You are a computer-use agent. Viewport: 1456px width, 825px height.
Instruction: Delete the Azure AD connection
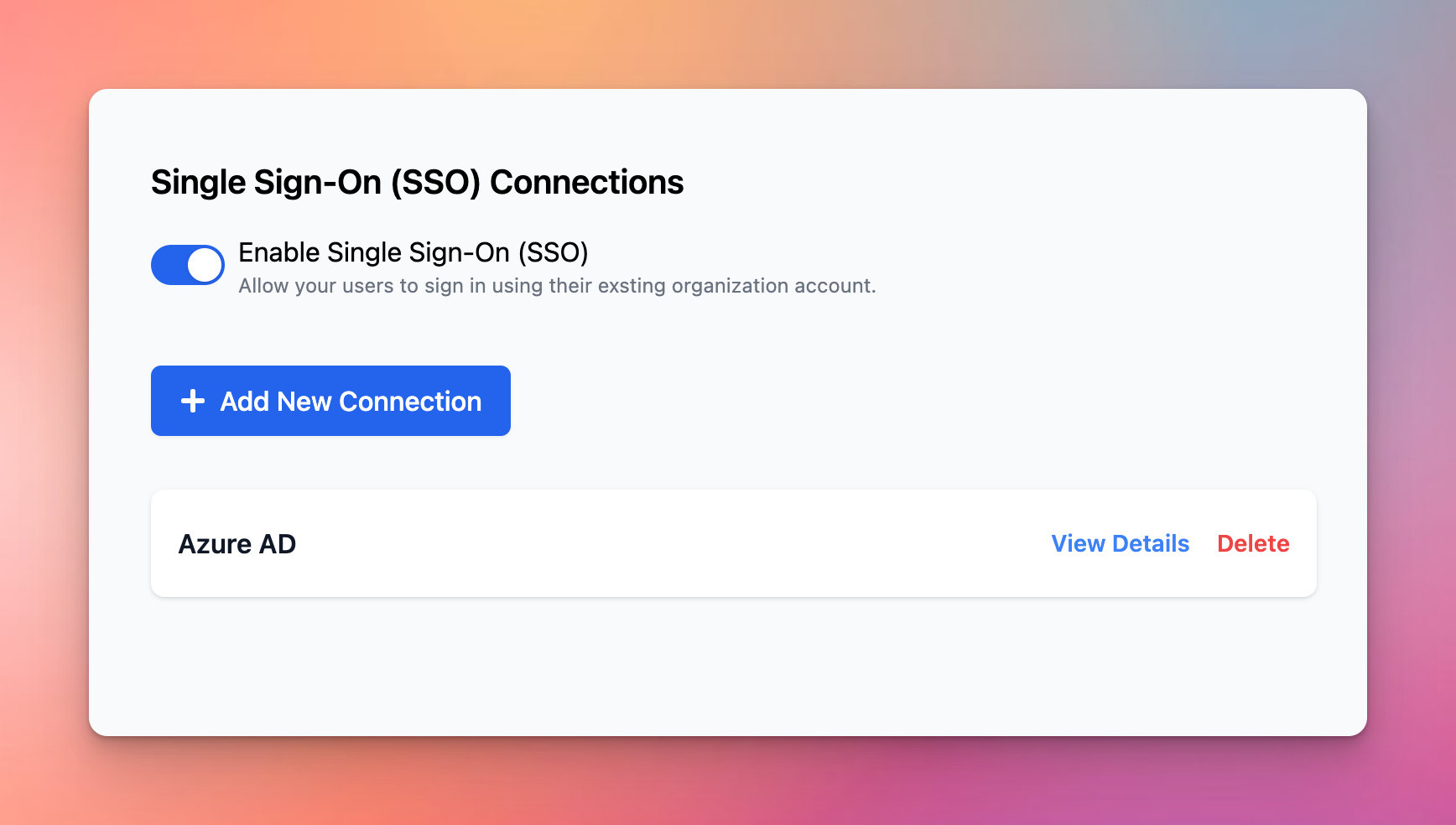1253,543
